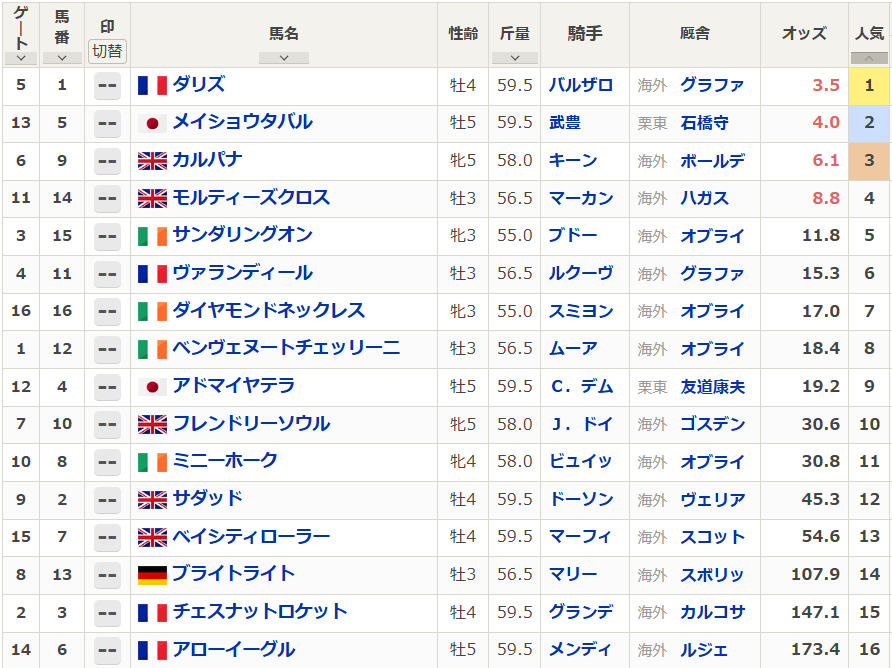Click the French flag beside チェスナットロケット
This screenshot has width=892, height=668.
coord(152,613)
